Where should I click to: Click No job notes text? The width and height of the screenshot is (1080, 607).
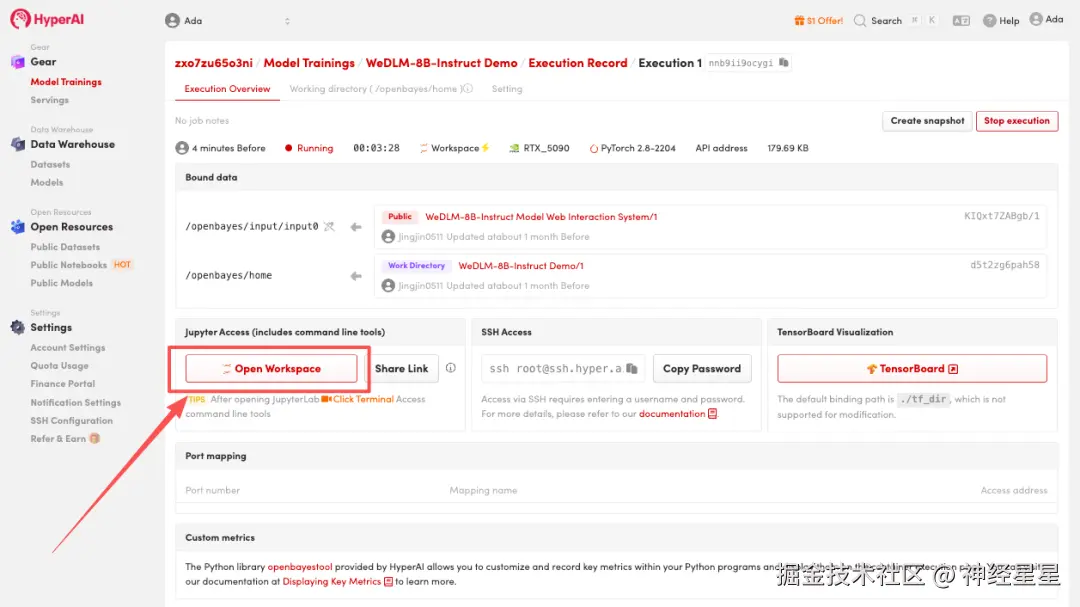click(x=202, y=121)
